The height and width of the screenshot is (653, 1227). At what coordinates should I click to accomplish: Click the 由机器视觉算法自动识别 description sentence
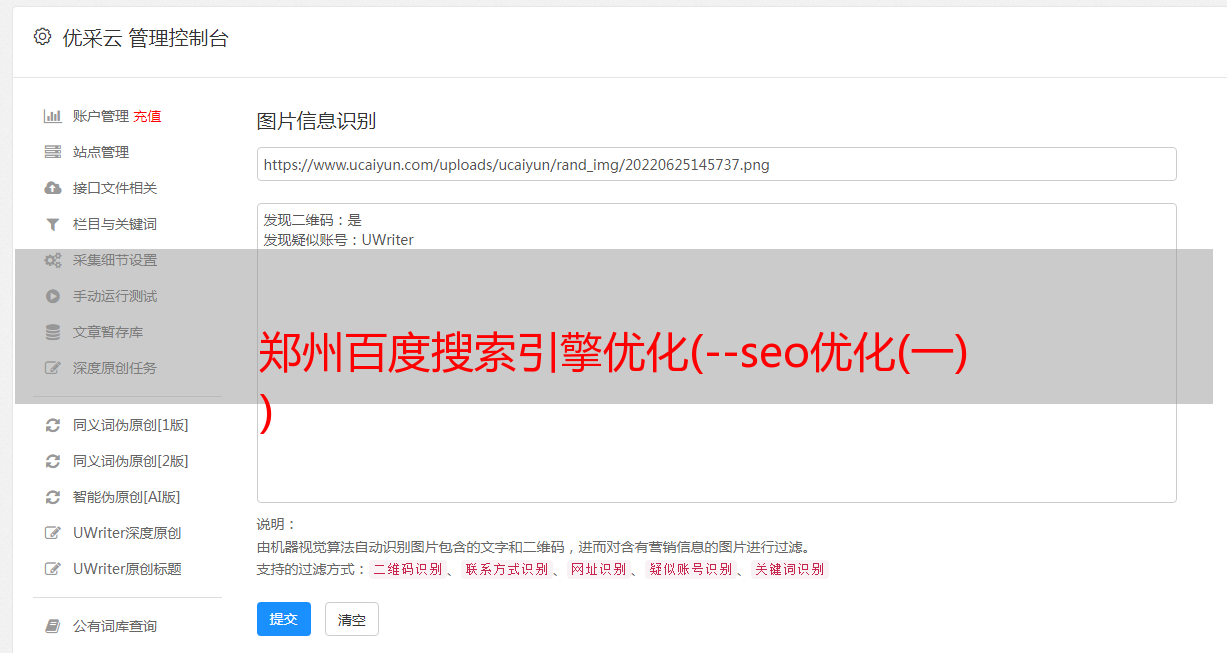point(533,547)
